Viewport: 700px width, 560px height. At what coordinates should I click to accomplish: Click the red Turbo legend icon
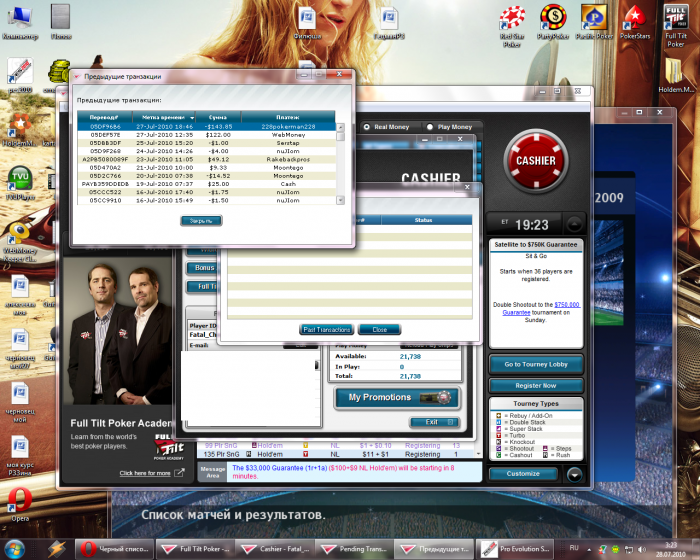pos(498,435)
